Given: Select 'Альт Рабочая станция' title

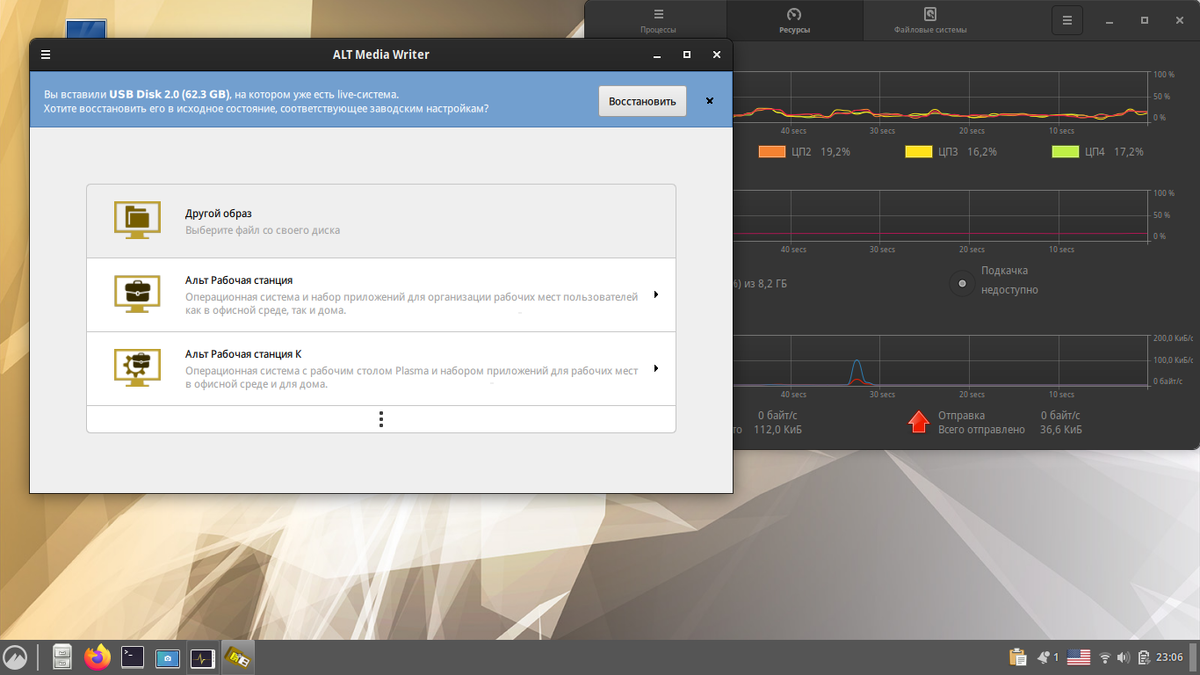Looking at the screenshot, I should pyautogui.click(x=239, y=281).
